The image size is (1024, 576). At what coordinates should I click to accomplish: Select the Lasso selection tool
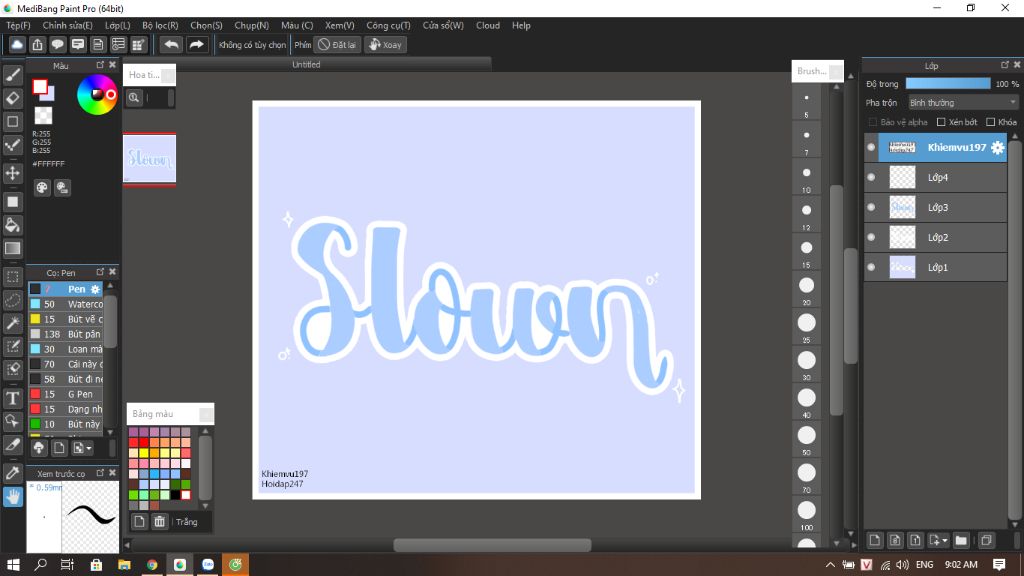point(12,300)
